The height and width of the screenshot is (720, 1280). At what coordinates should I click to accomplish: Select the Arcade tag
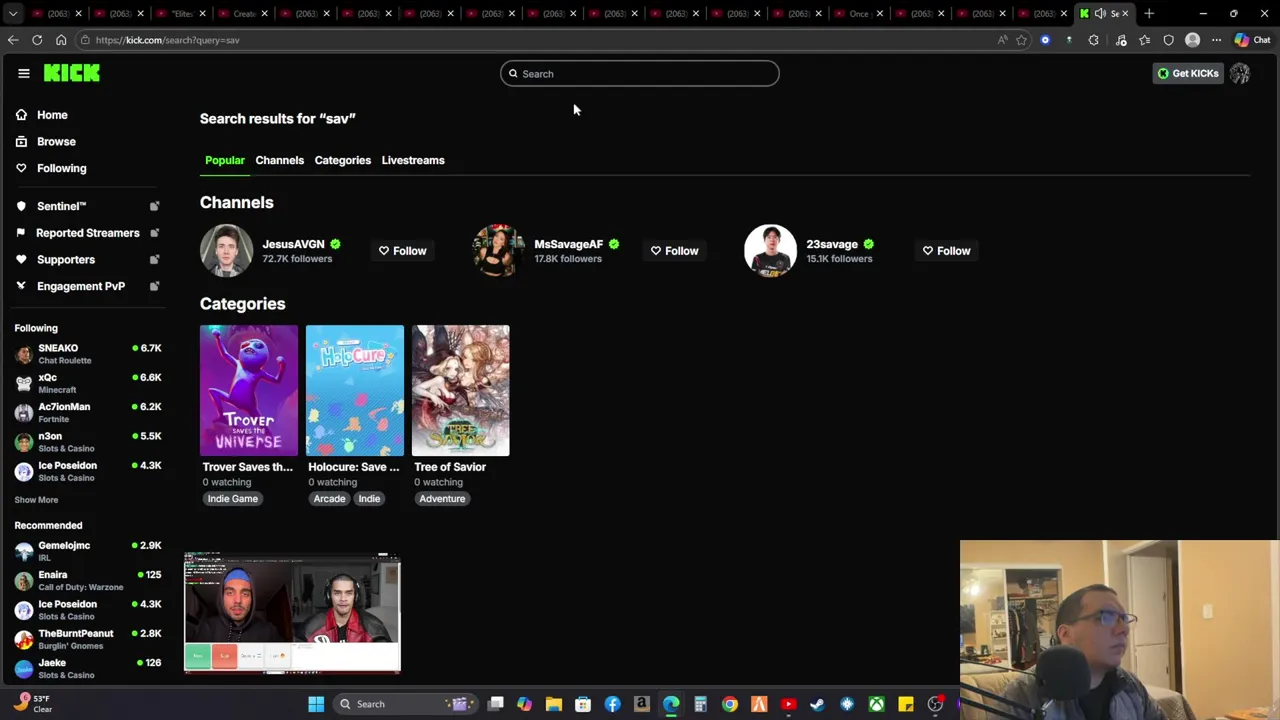(x=329, y=499)
